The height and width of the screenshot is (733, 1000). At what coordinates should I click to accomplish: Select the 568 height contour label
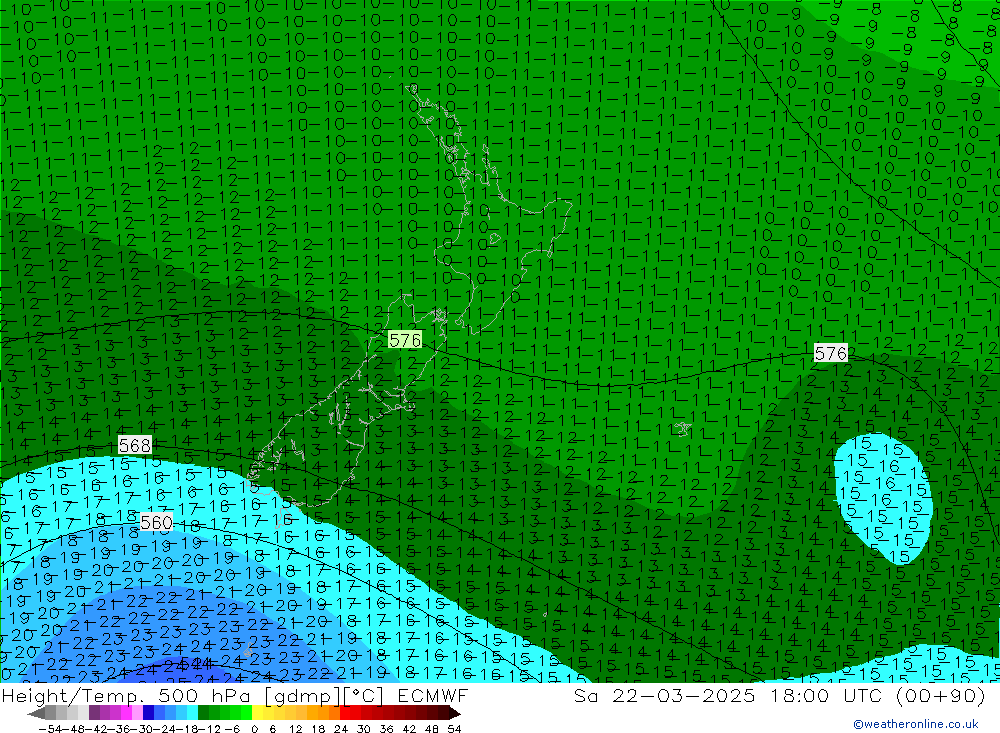point(135,445)
